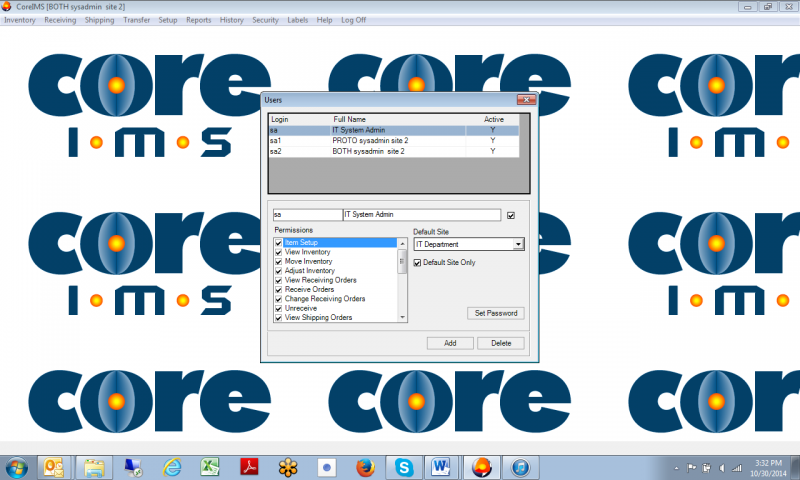Open the Receiving menu
This screenshot has width=800, height=480.
[x=60, y=20]
